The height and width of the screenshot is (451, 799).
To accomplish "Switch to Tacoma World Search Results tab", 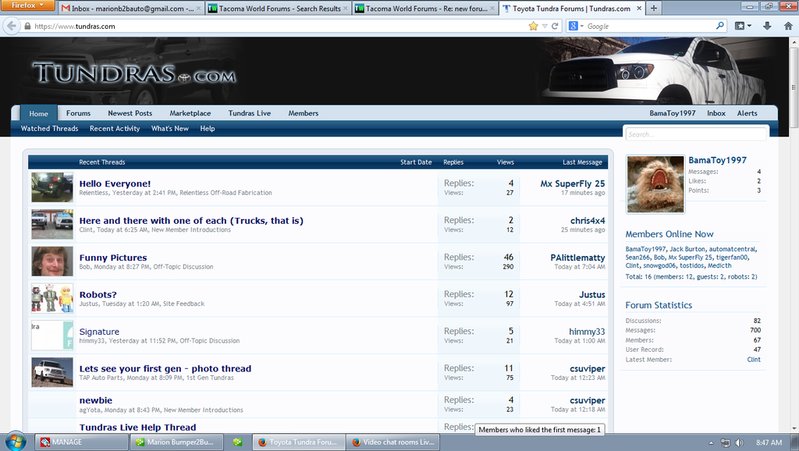I will pos(278,9).
